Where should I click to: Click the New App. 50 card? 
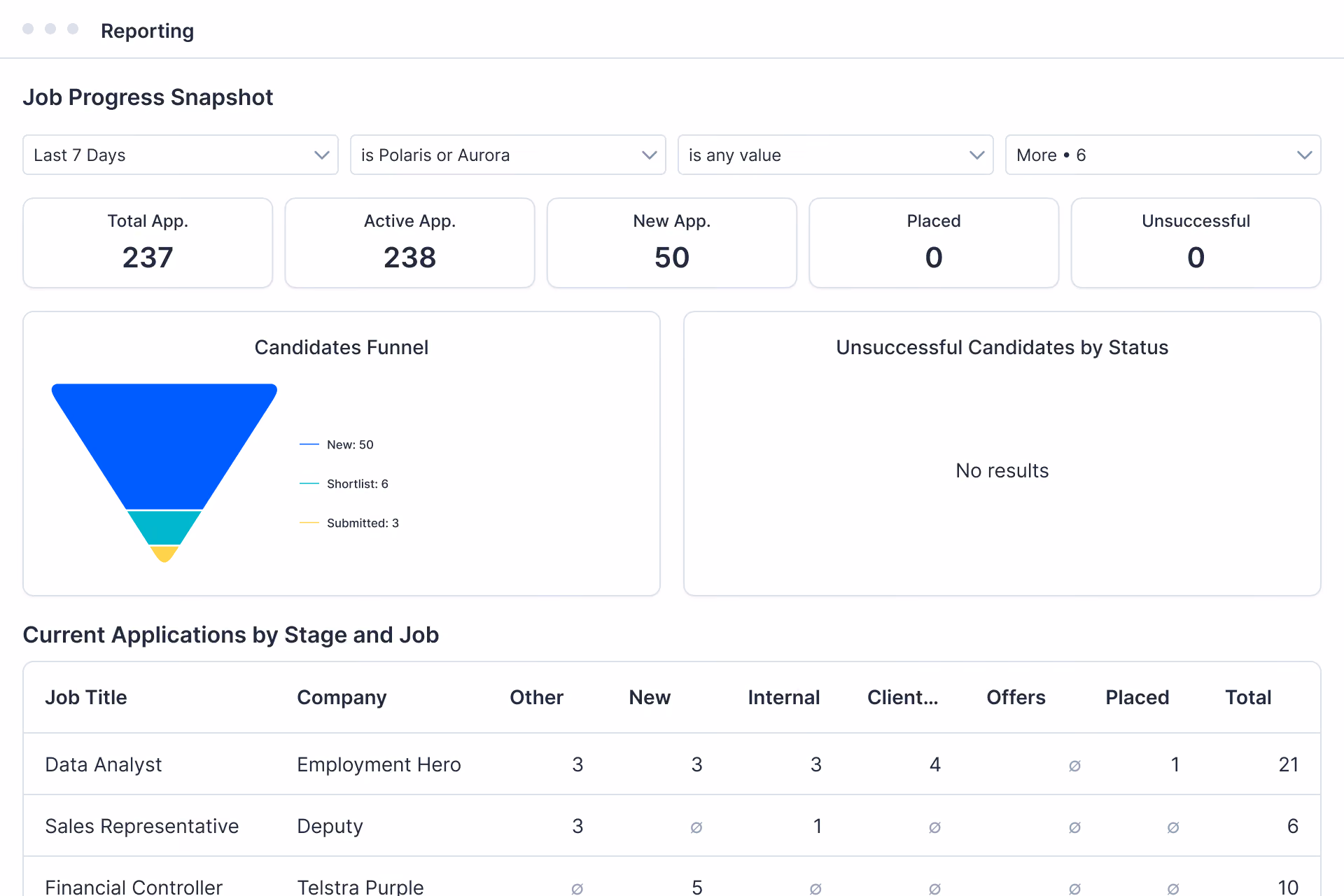[x=672, y=243]
